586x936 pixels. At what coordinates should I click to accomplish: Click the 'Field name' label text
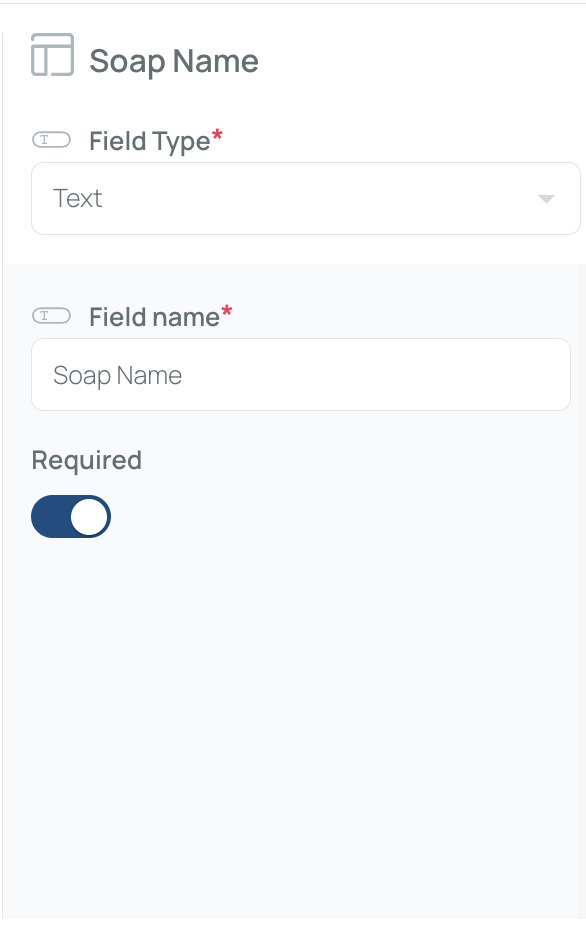[155, 317]
